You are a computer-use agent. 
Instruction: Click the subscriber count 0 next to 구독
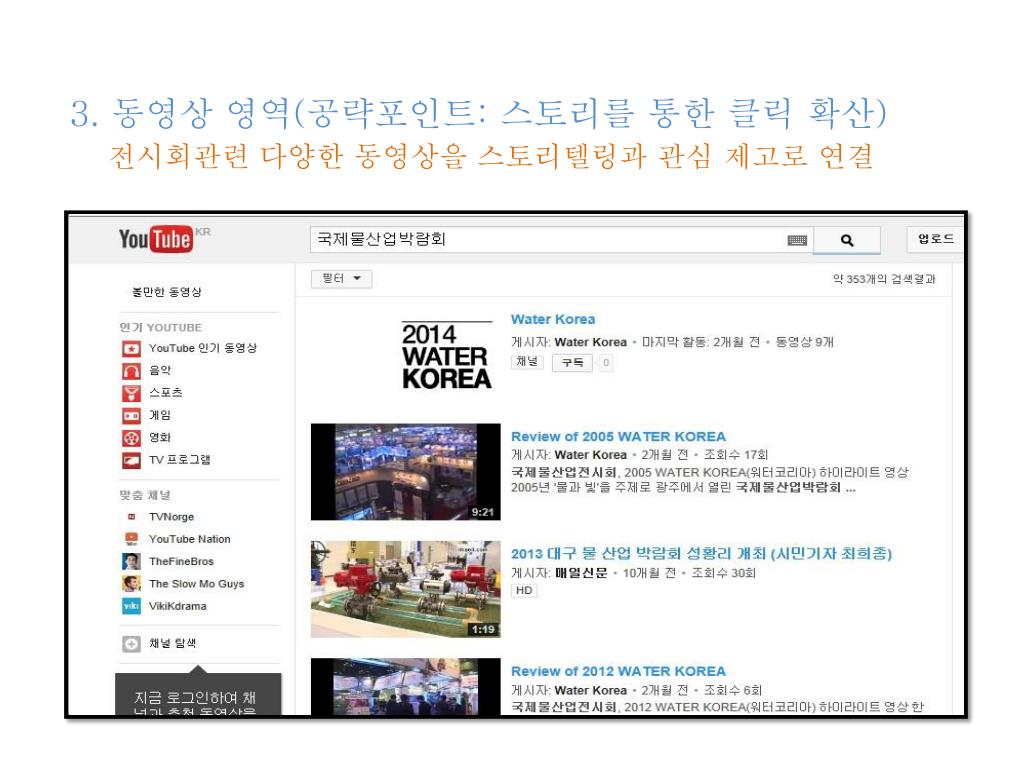click(606, 362)
